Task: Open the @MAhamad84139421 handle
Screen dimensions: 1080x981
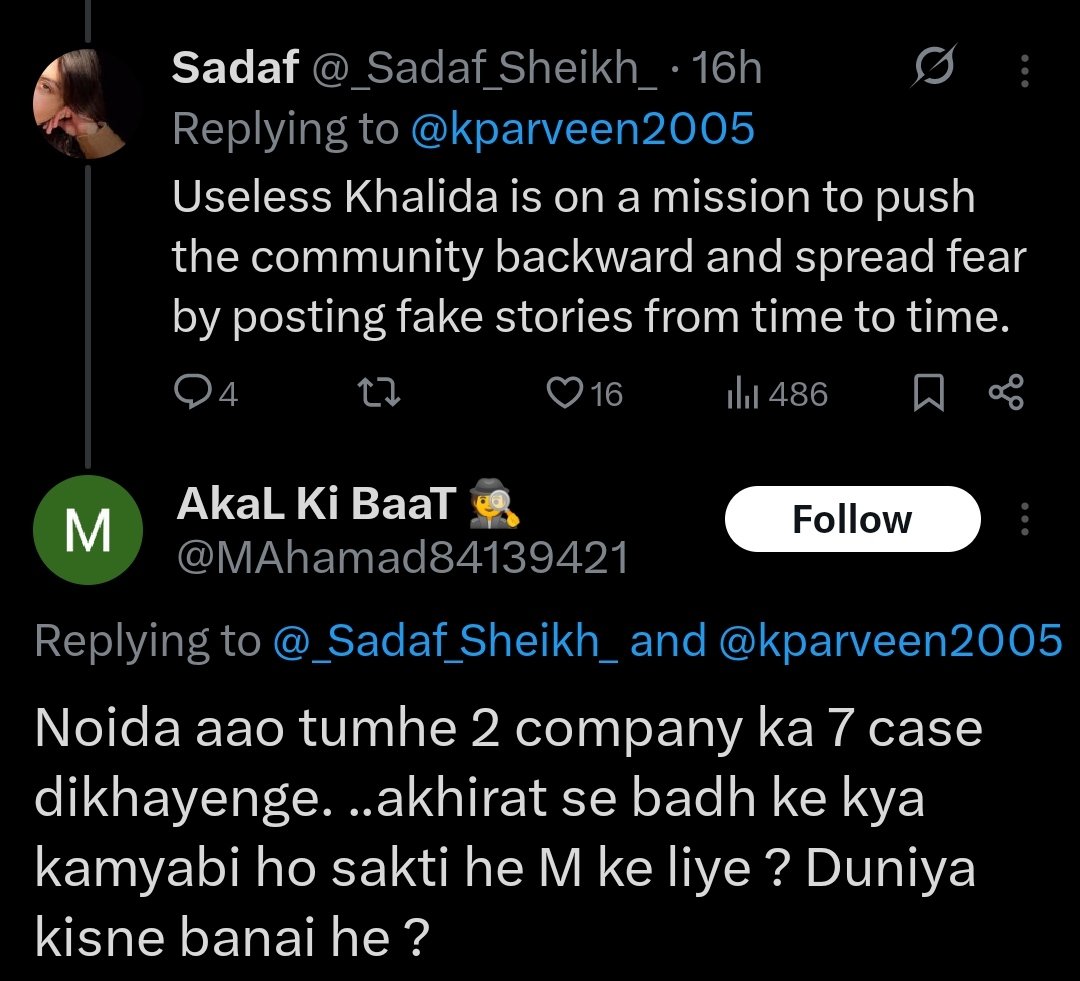Action: point(402,557)
